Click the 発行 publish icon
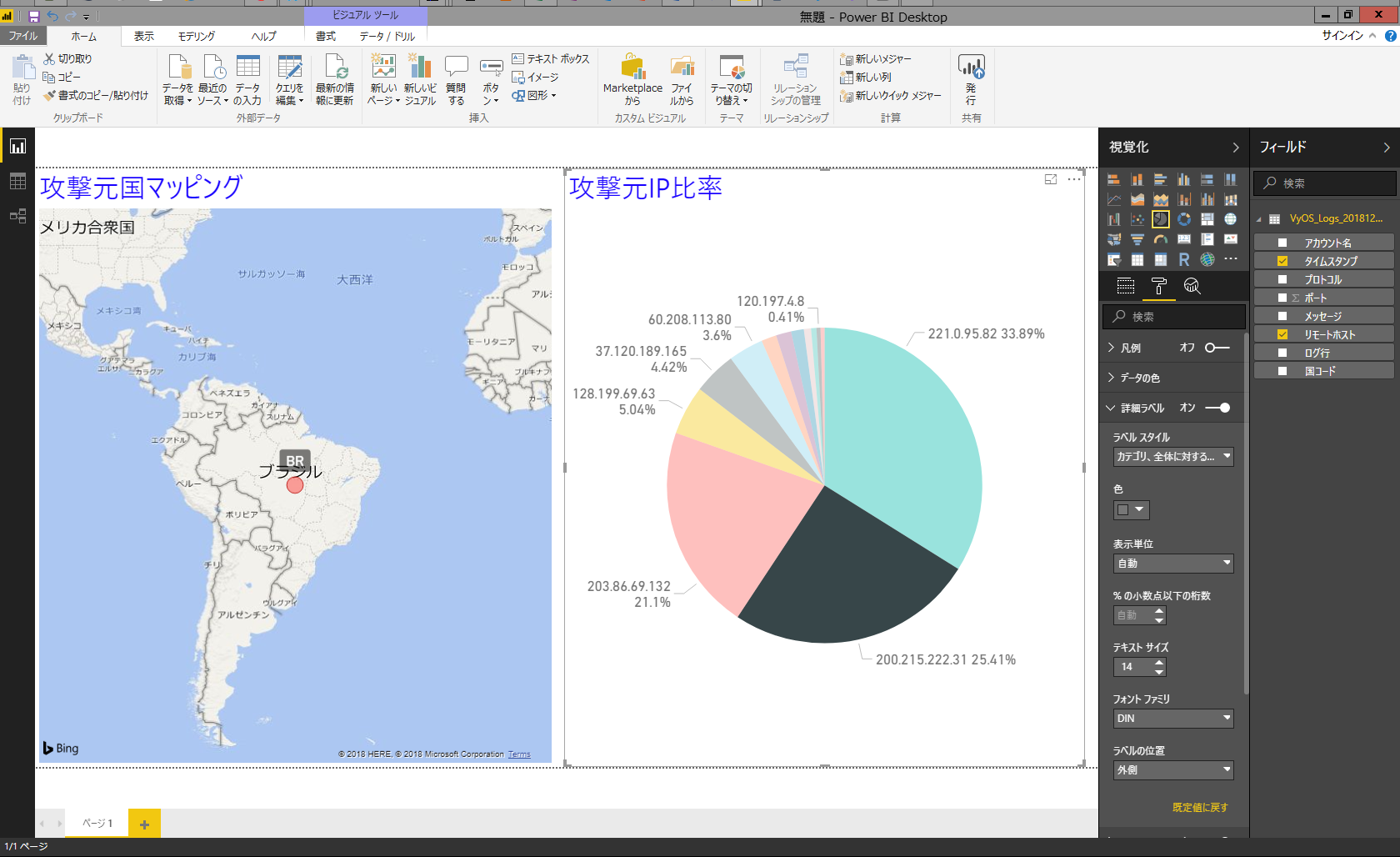The width and height of the screenshot is (1400, 857). [x=972, y=79]
